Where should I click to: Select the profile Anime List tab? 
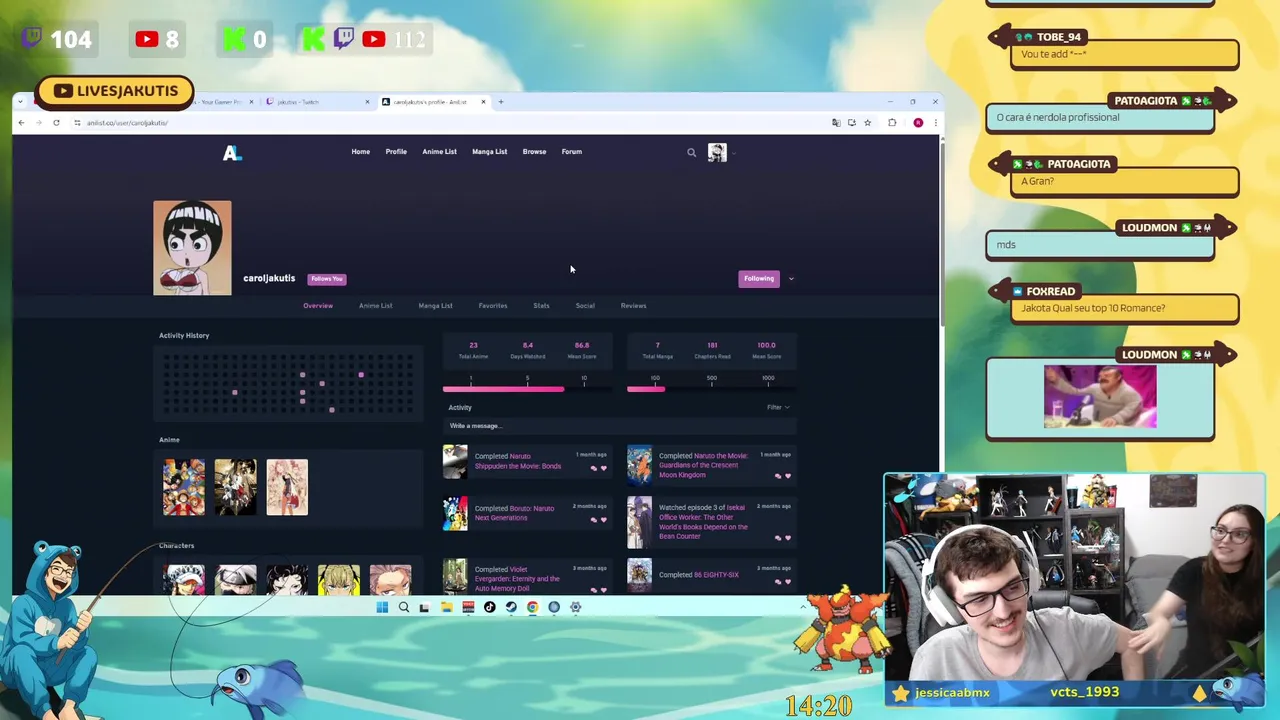pyautogui.click(x=375, y=306)
